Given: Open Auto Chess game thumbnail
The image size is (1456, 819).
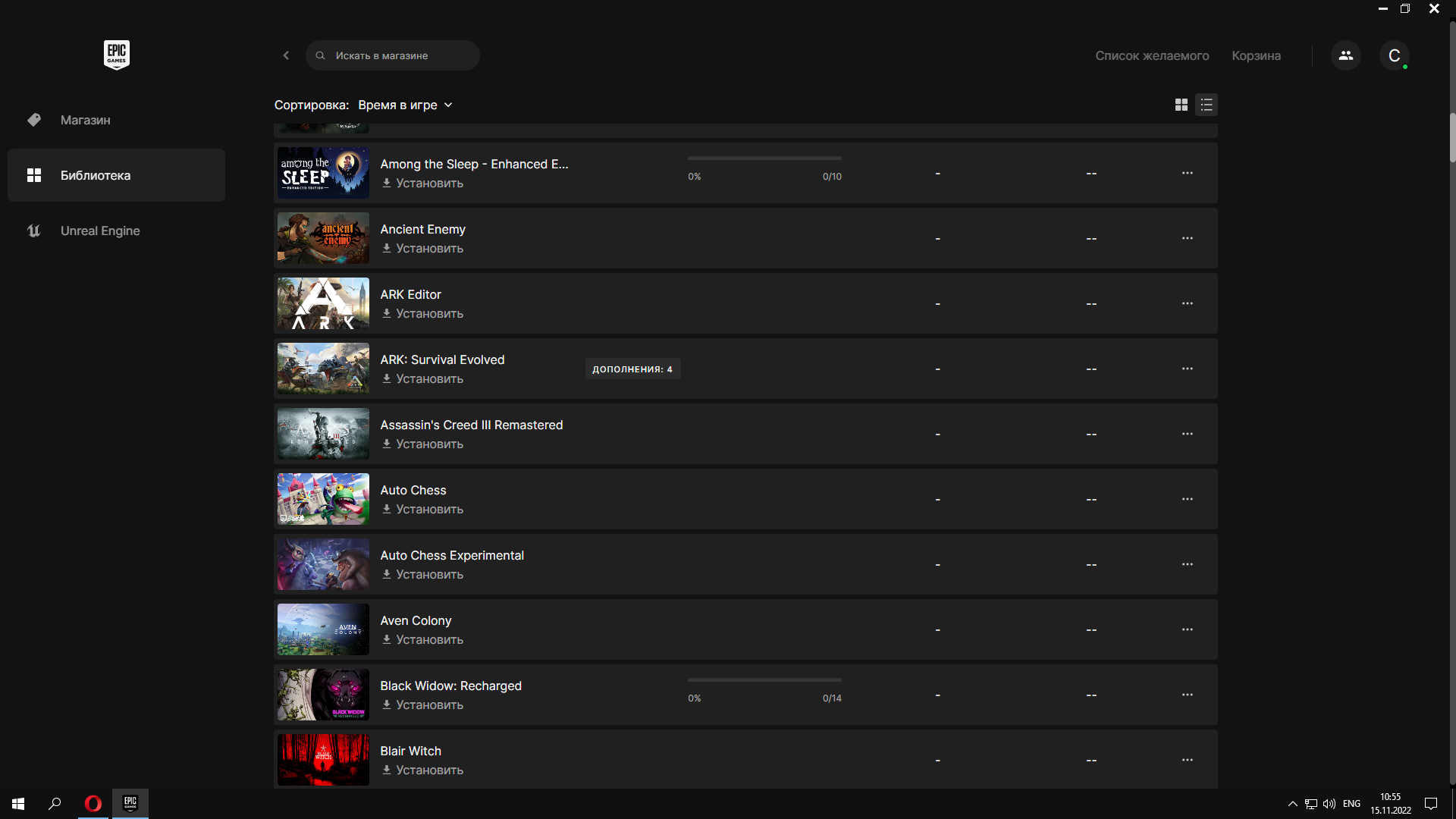Looking at the screenshot, I should point(323,499).
